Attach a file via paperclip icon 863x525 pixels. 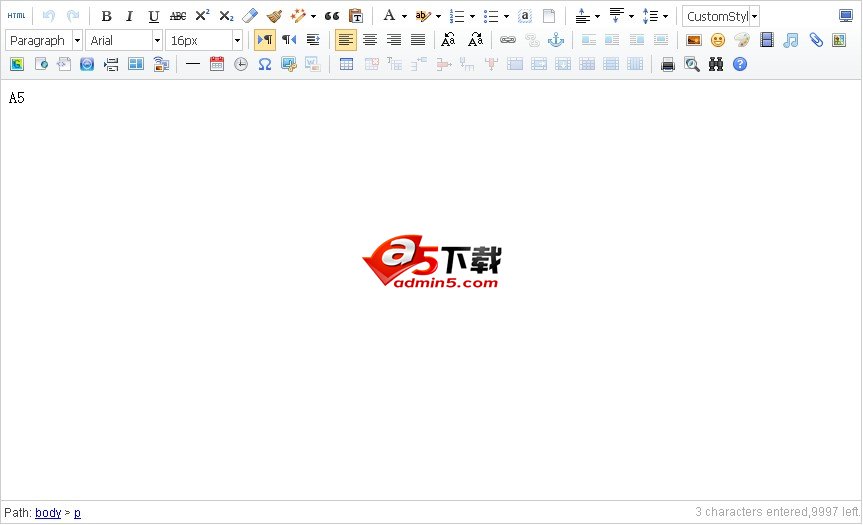coord(816,40)
